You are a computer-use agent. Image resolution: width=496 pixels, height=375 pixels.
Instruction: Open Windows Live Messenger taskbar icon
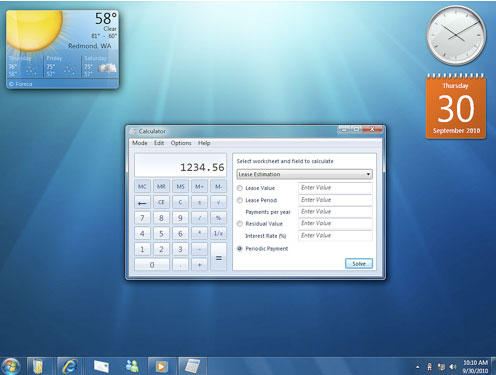[132, 366]
